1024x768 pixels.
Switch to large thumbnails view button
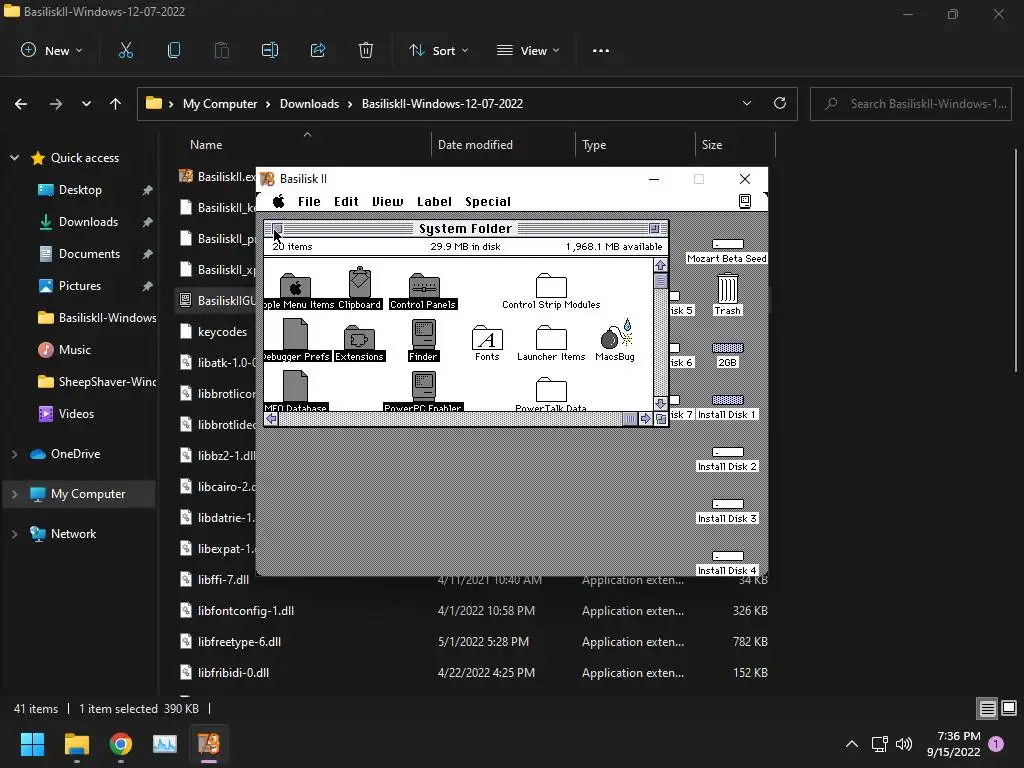(1009, 709)
